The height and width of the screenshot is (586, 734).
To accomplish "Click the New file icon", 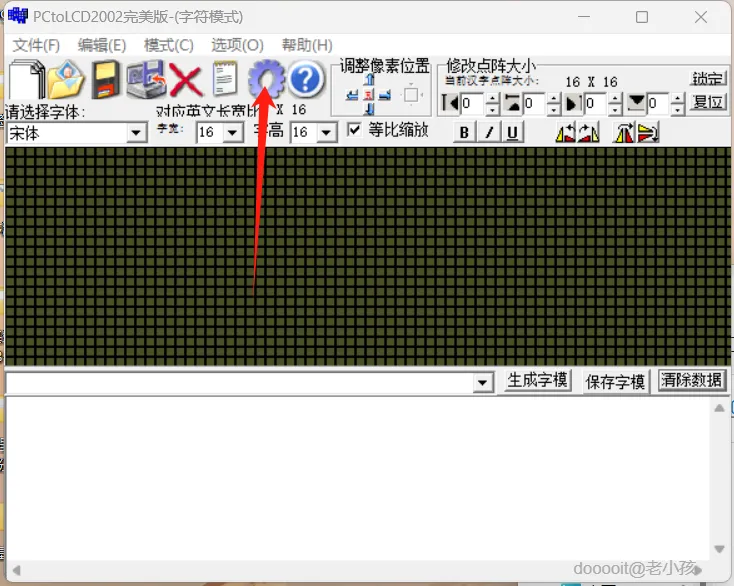I will tap(26, 80).
